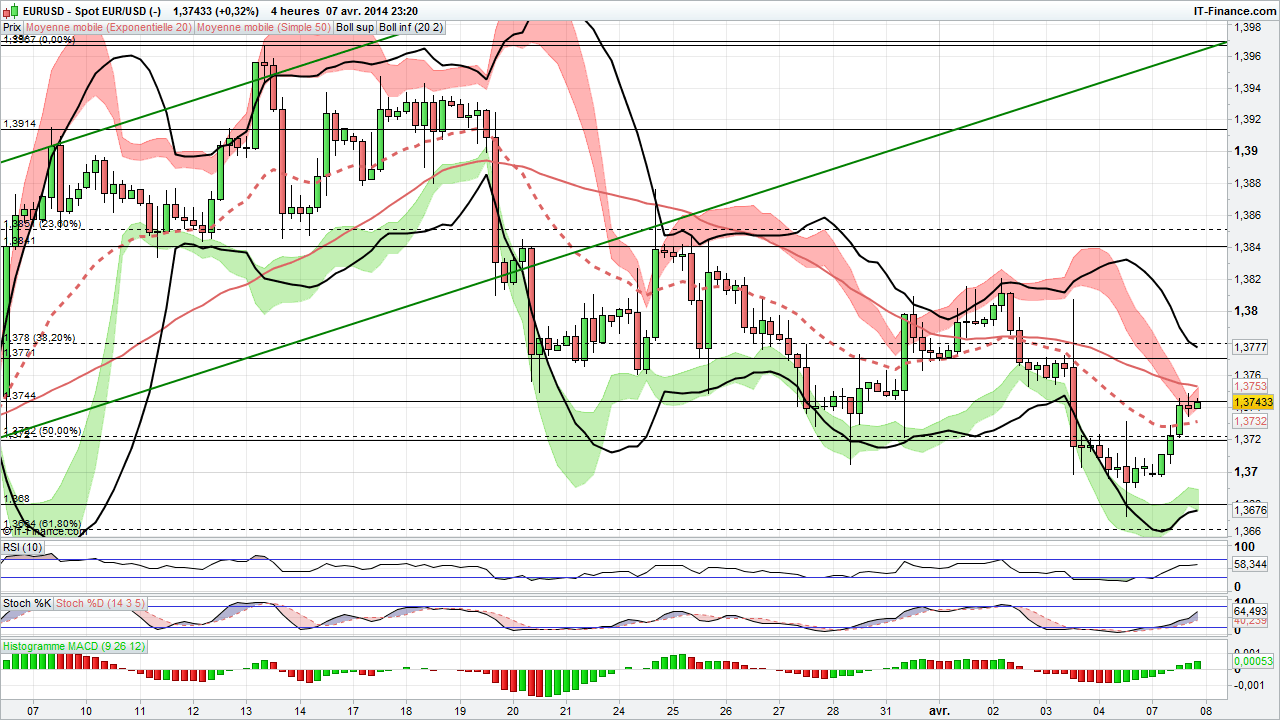
Task: Select the Stoch %K indicator label
Action: [x=25, y=603]
